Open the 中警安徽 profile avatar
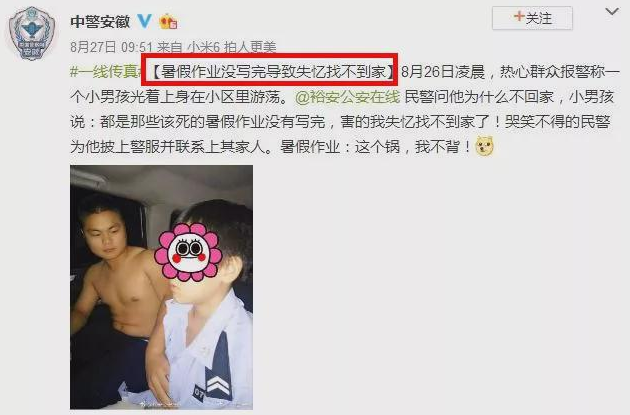Image resolution: width=630 pixels, height=415 pixels. coord(32,33)
